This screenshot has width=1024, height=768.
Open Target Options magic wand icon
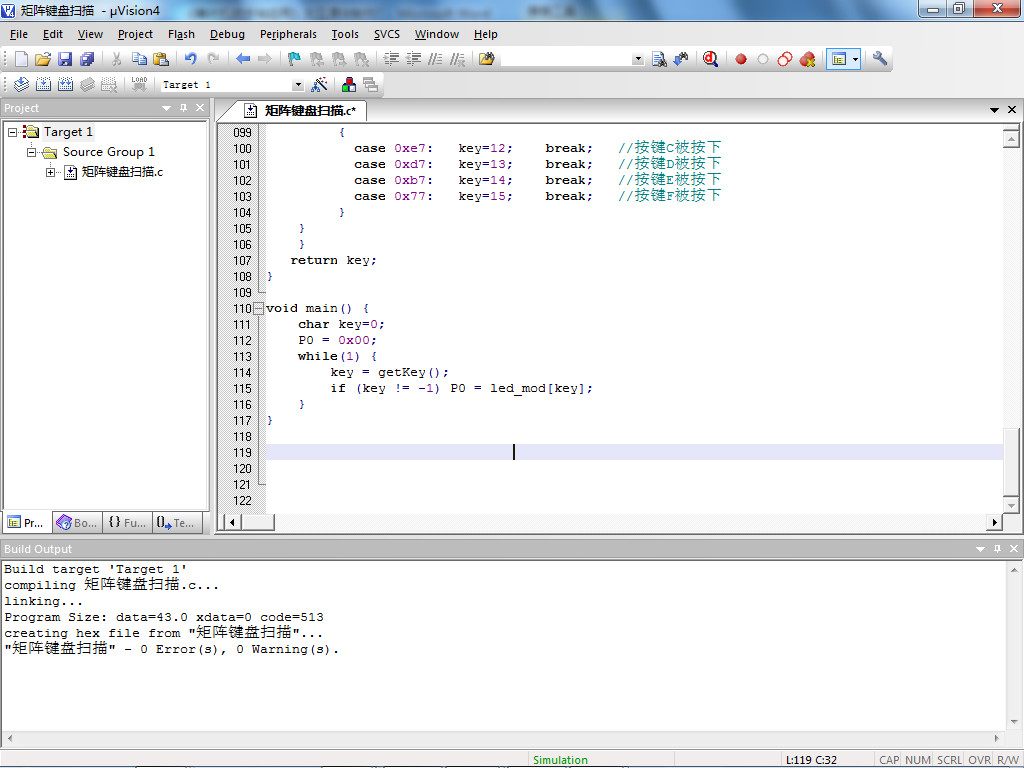[x=320, y=85]
